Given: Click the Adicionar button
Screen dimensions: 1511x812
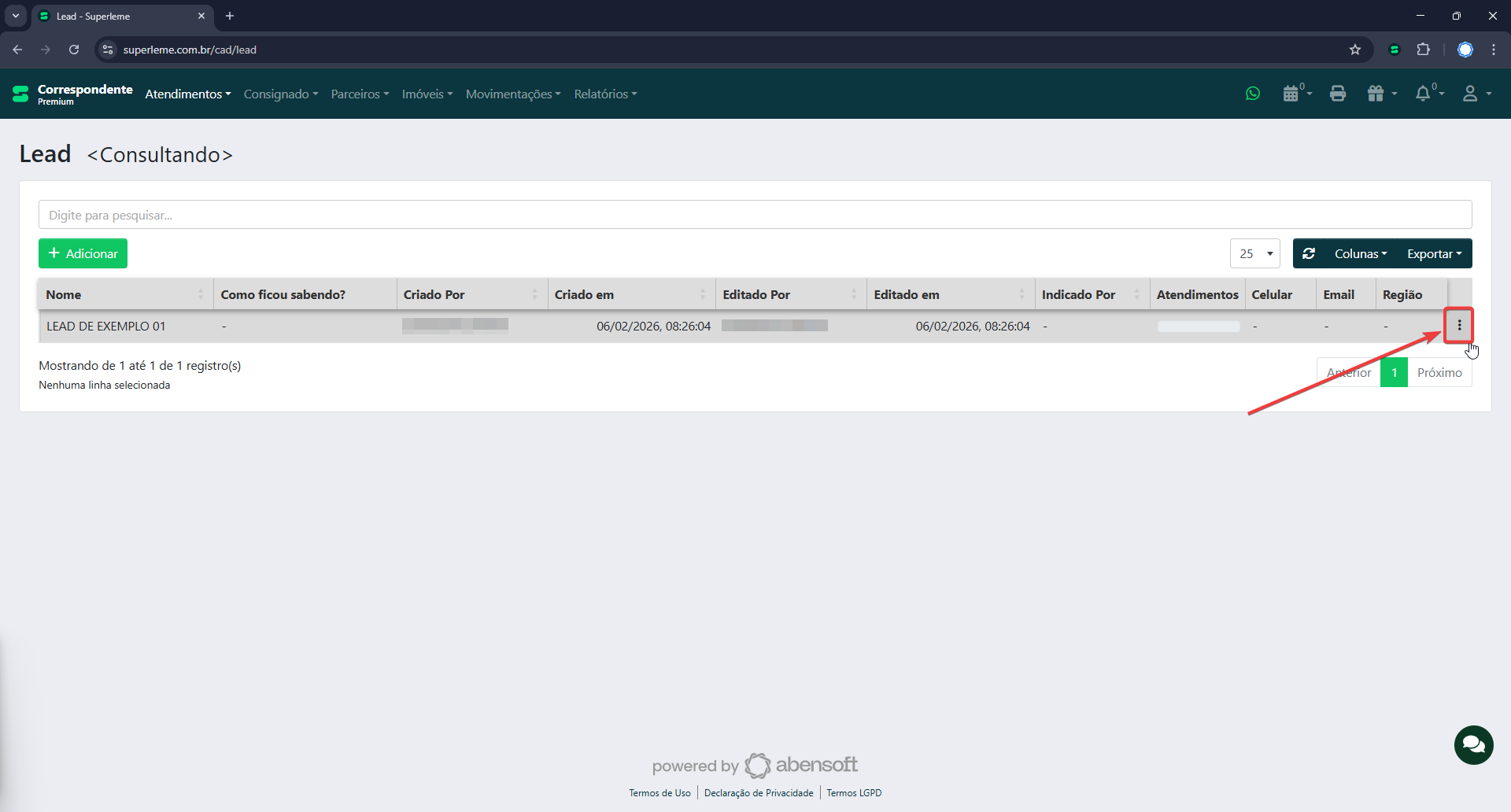Looking at the screenshot, I should pos(83,253).
